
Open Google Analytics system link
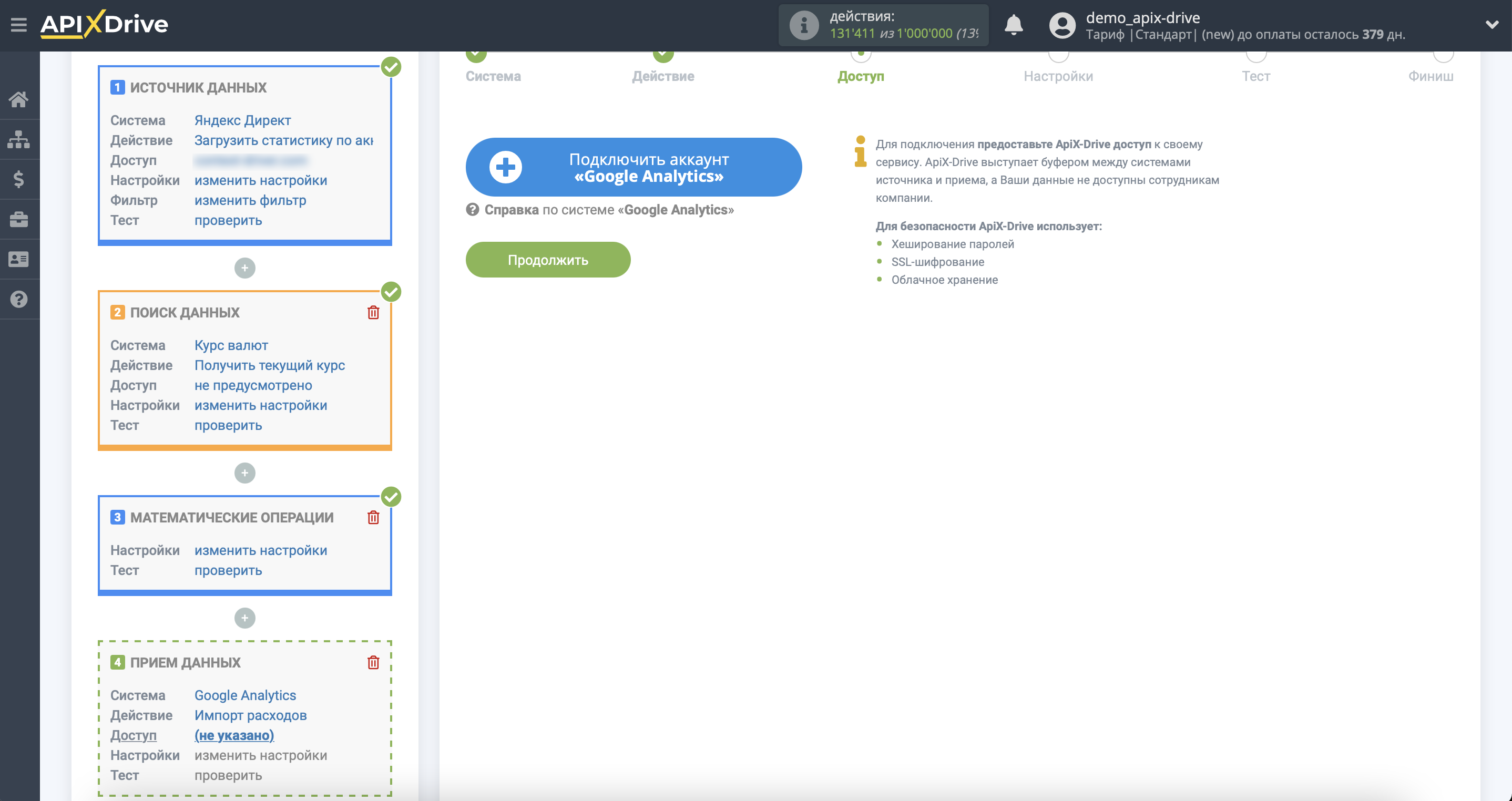[245, 695]
